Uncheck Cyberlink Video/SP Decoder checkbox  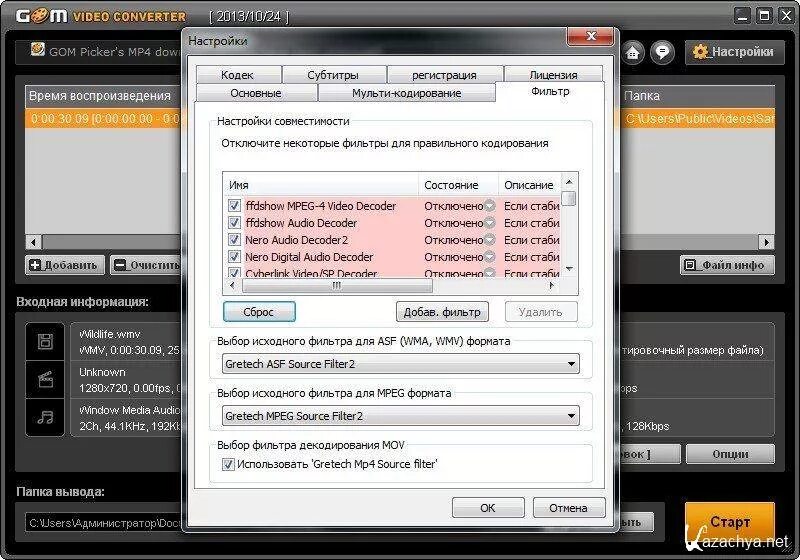pos(234,273)
